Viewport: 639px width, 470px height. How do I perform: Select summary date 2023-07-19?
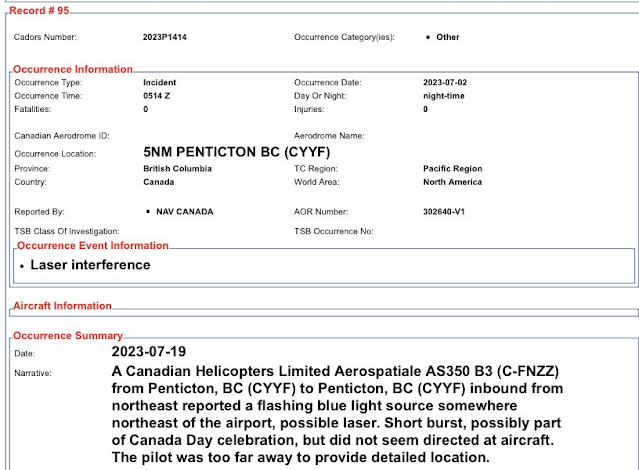coord(163,353)
